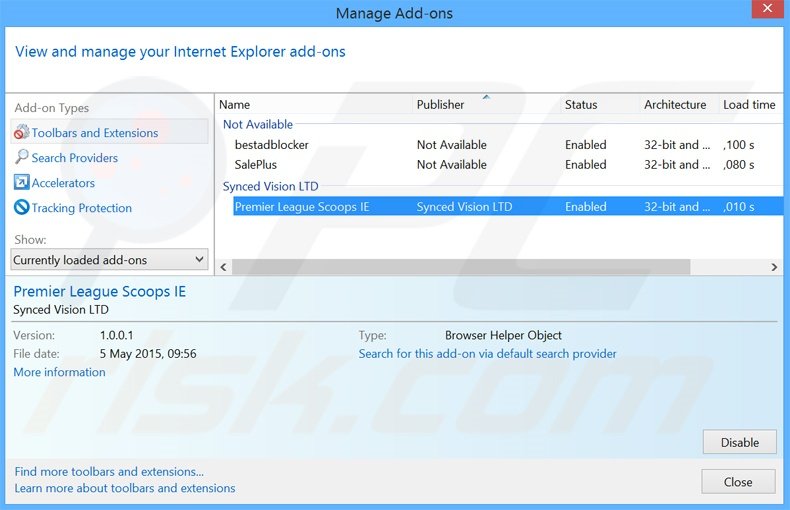Select the Toolbars and Extensions add-on type

pyautogui.click(x=109, y=133)
